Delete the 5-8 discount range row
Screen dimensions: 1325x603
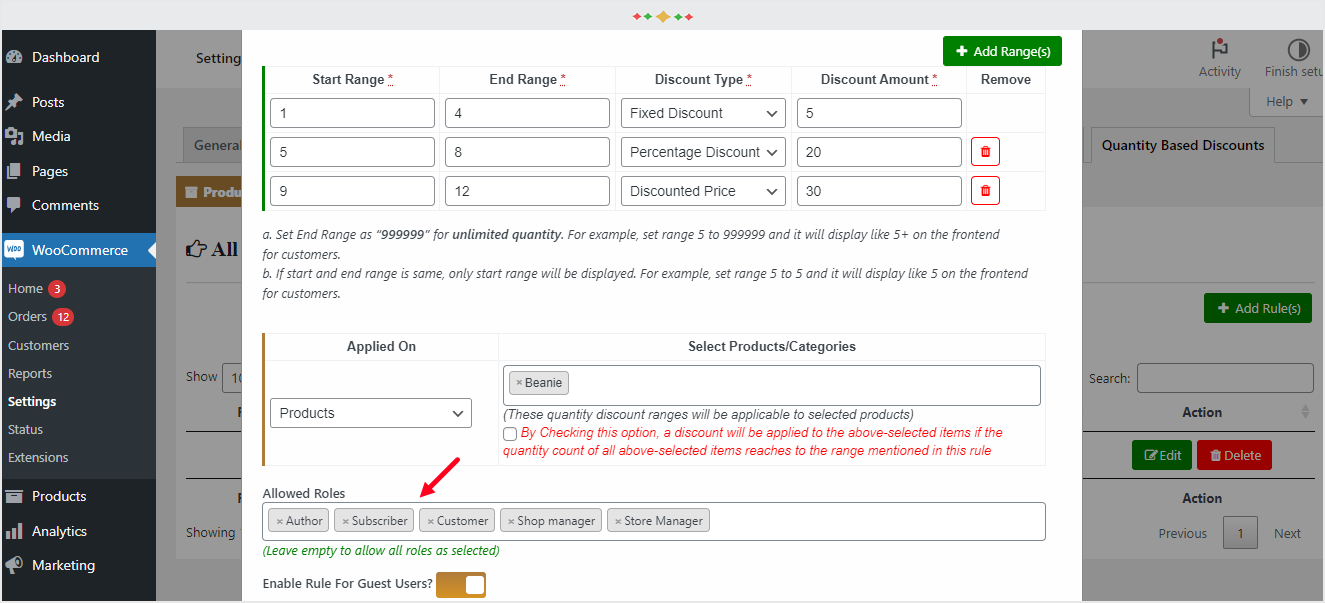pos(985,151)
